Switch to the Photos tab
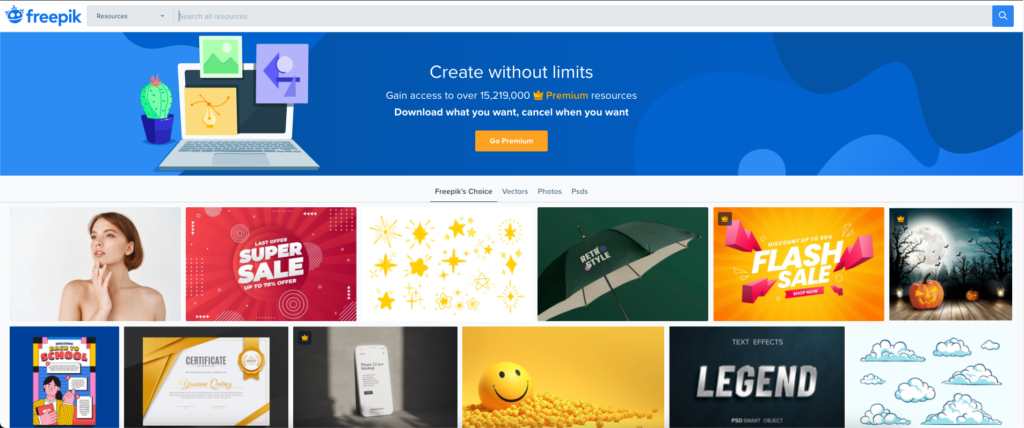The image size is (1024, 428). point(549,191)
